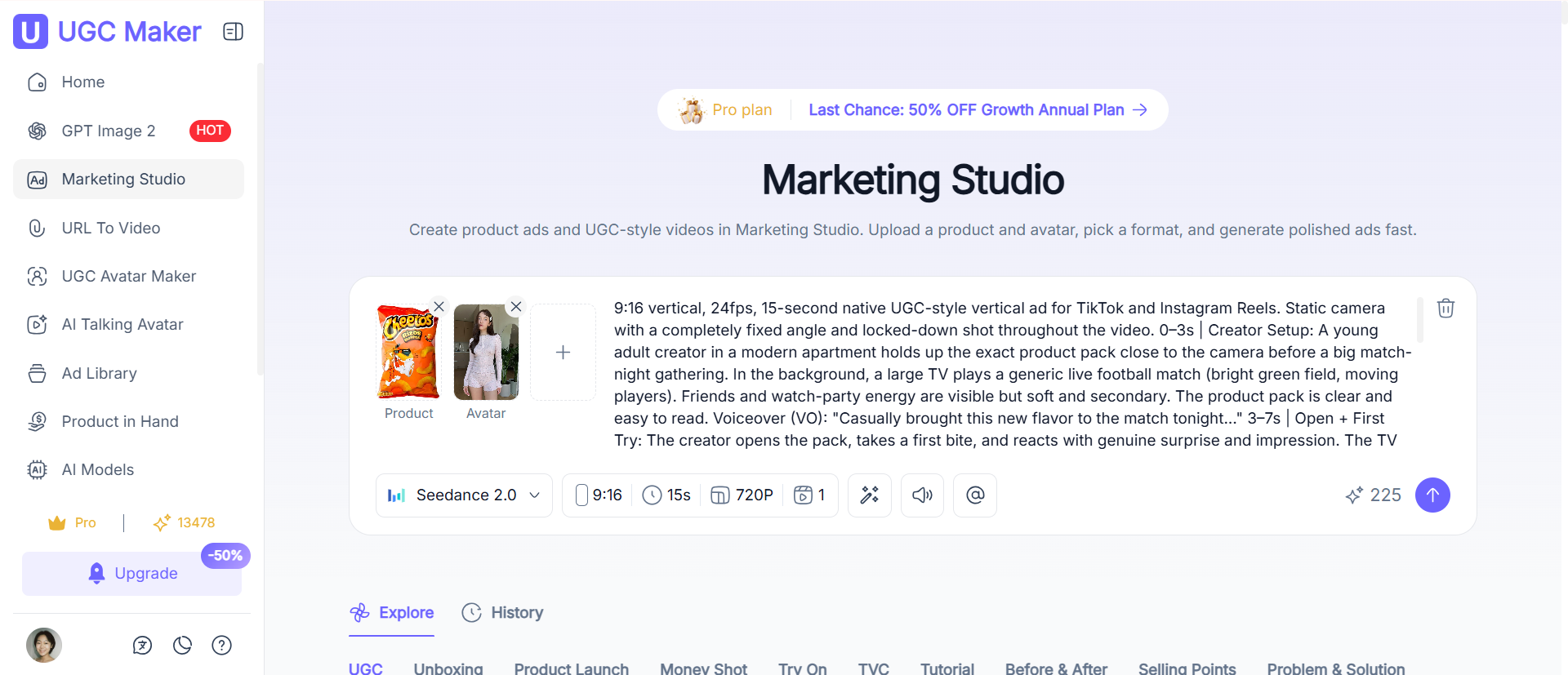Select the Product Launch category tab
This screenshot has width=1568, height=675.
pyautogui.click(x=572, y=668)
